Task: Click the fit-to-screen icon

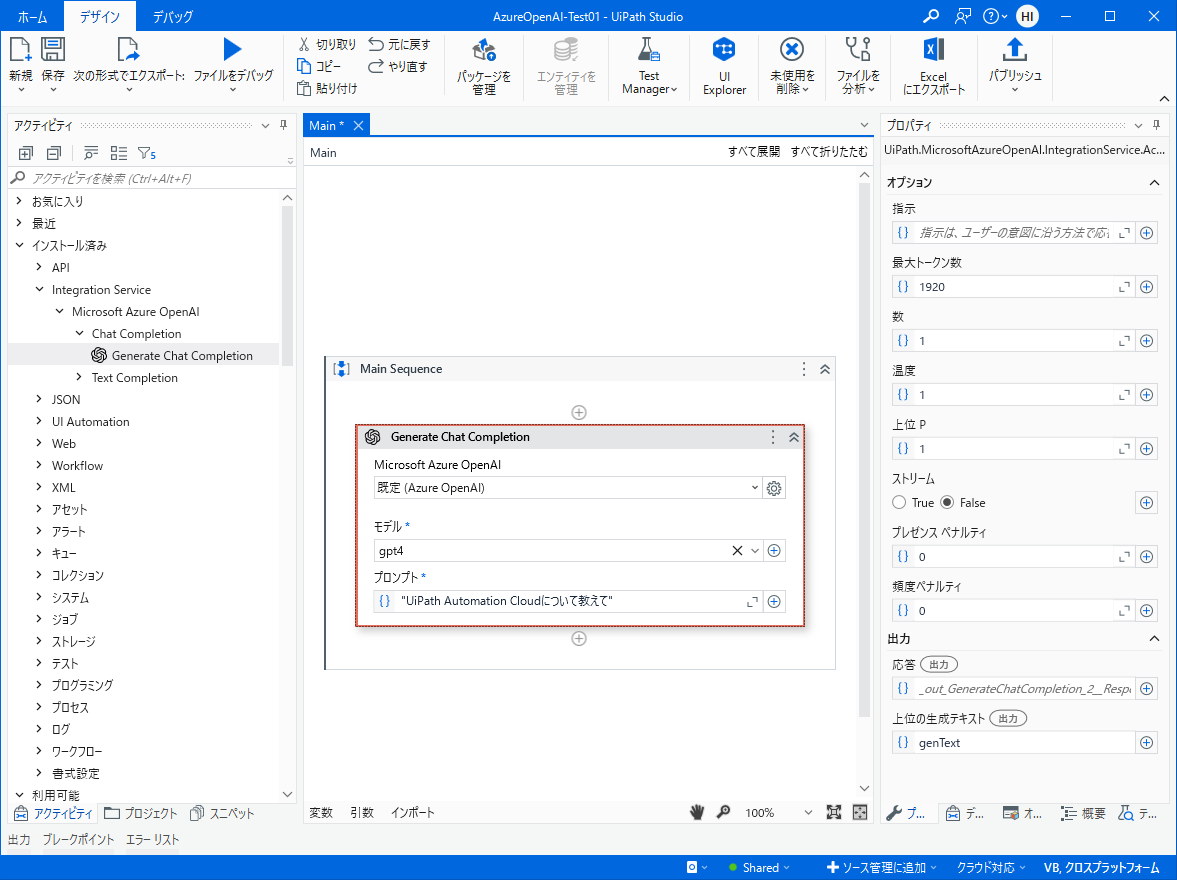Action: click(x=834, y=812)
